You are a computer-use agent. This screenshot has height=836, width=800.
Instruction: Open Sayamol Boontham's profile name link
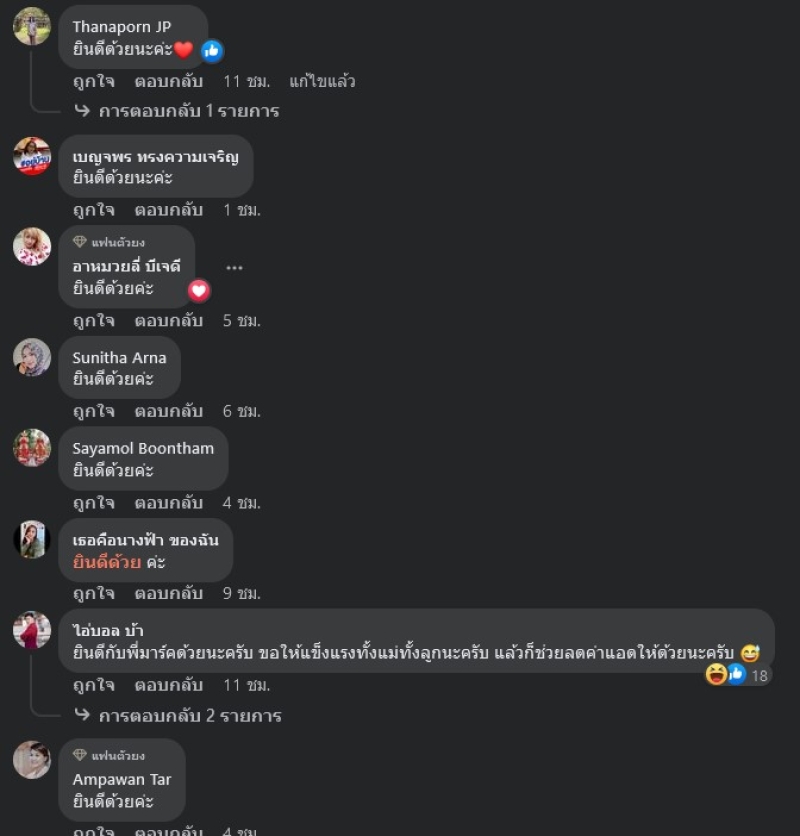pos(143,448)
